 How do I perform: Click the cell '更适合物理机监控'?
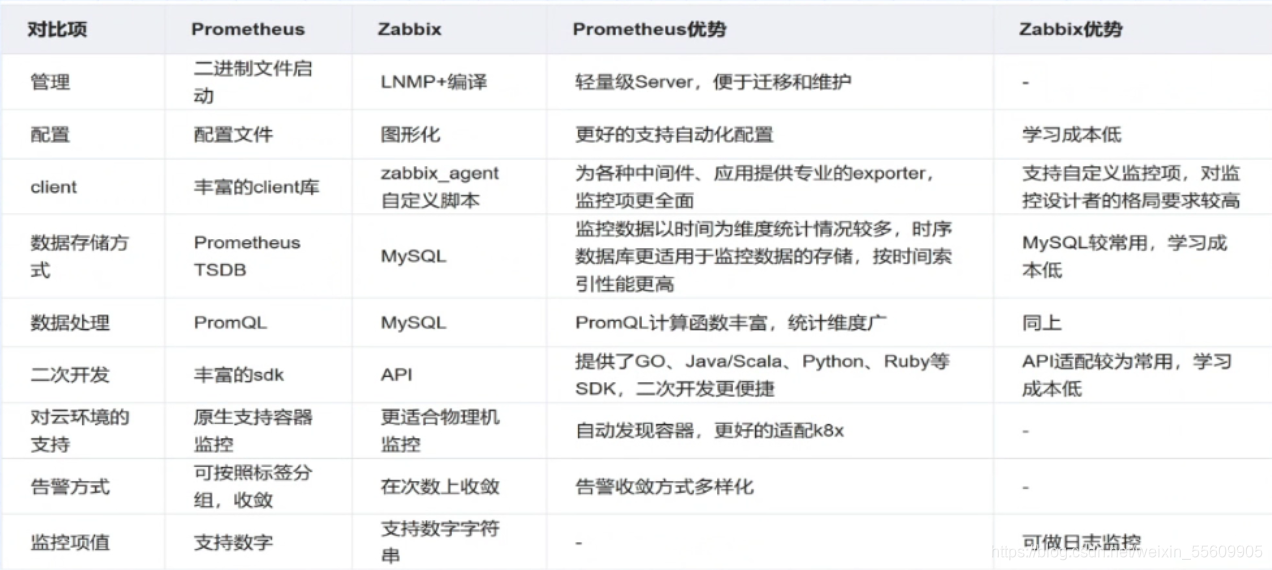click(440, 430)
